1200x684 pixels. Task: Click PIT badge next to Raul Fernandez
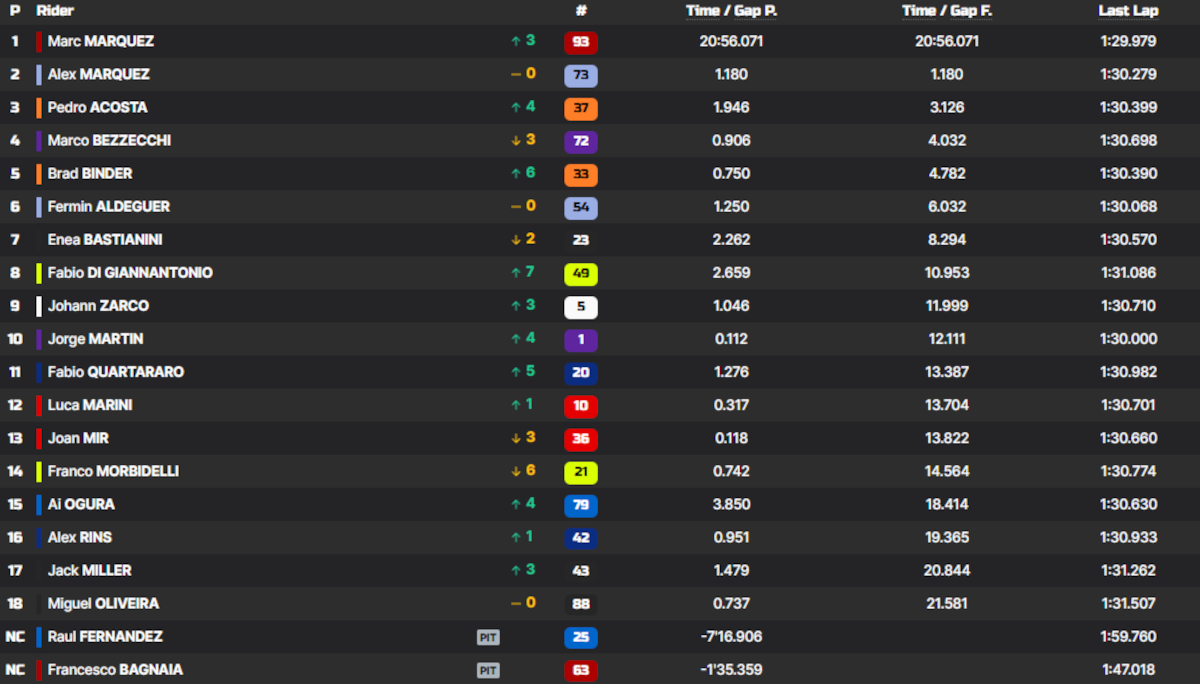coord(488,637)
